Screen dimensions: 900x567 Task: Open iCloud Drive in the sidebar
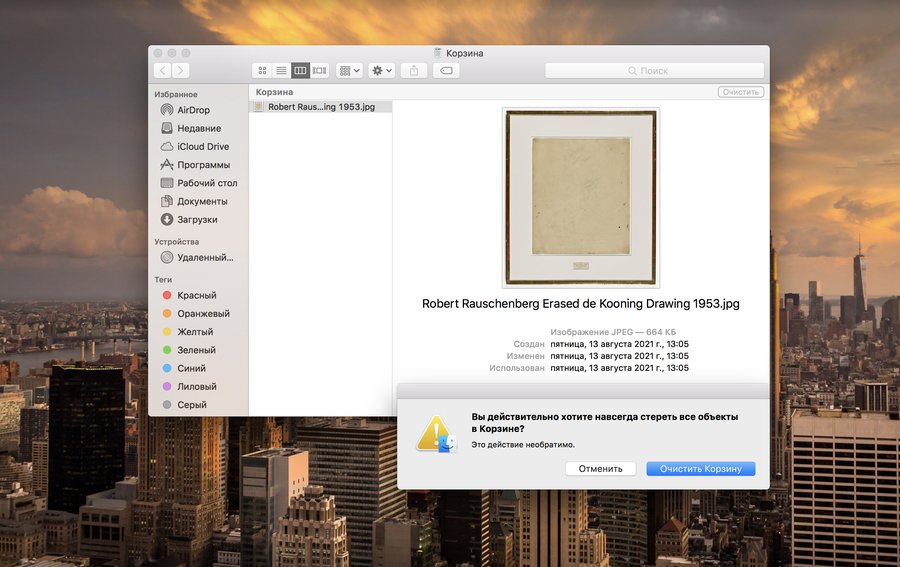tap(203, 146)
